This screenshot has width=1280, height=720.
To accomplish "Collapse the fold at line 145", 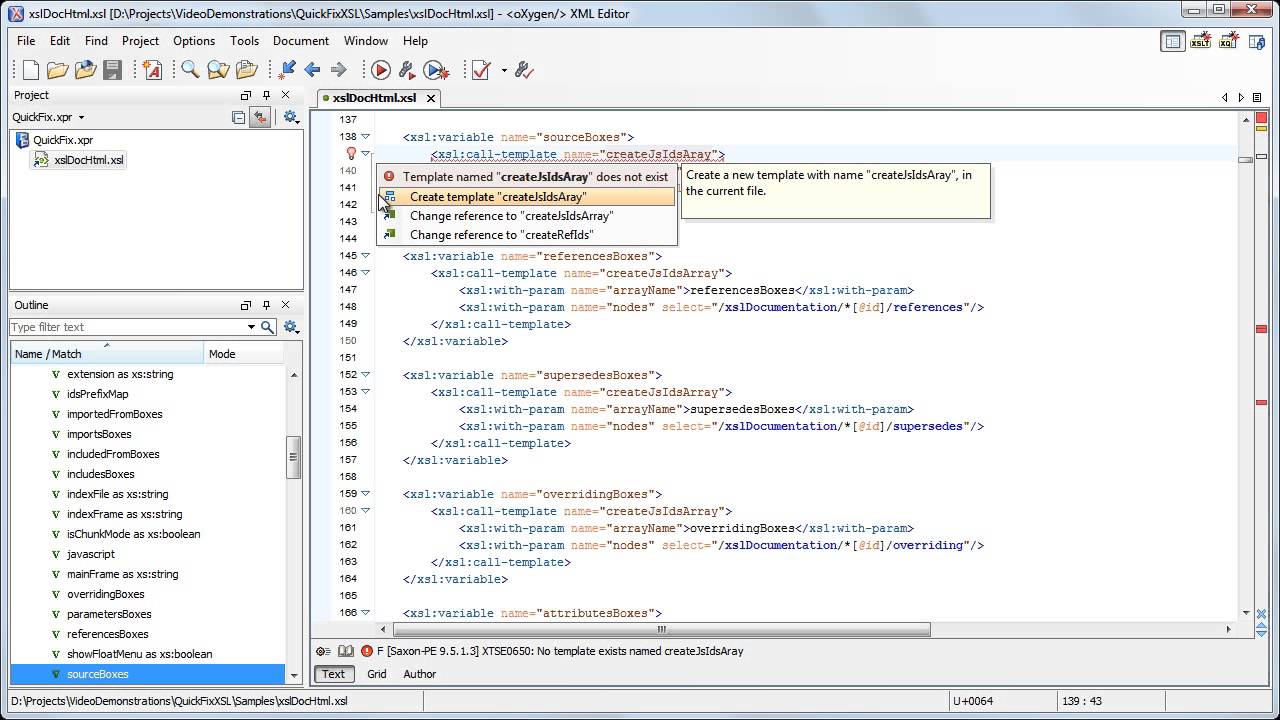I will pyautogui.click(x=365, y=256).
